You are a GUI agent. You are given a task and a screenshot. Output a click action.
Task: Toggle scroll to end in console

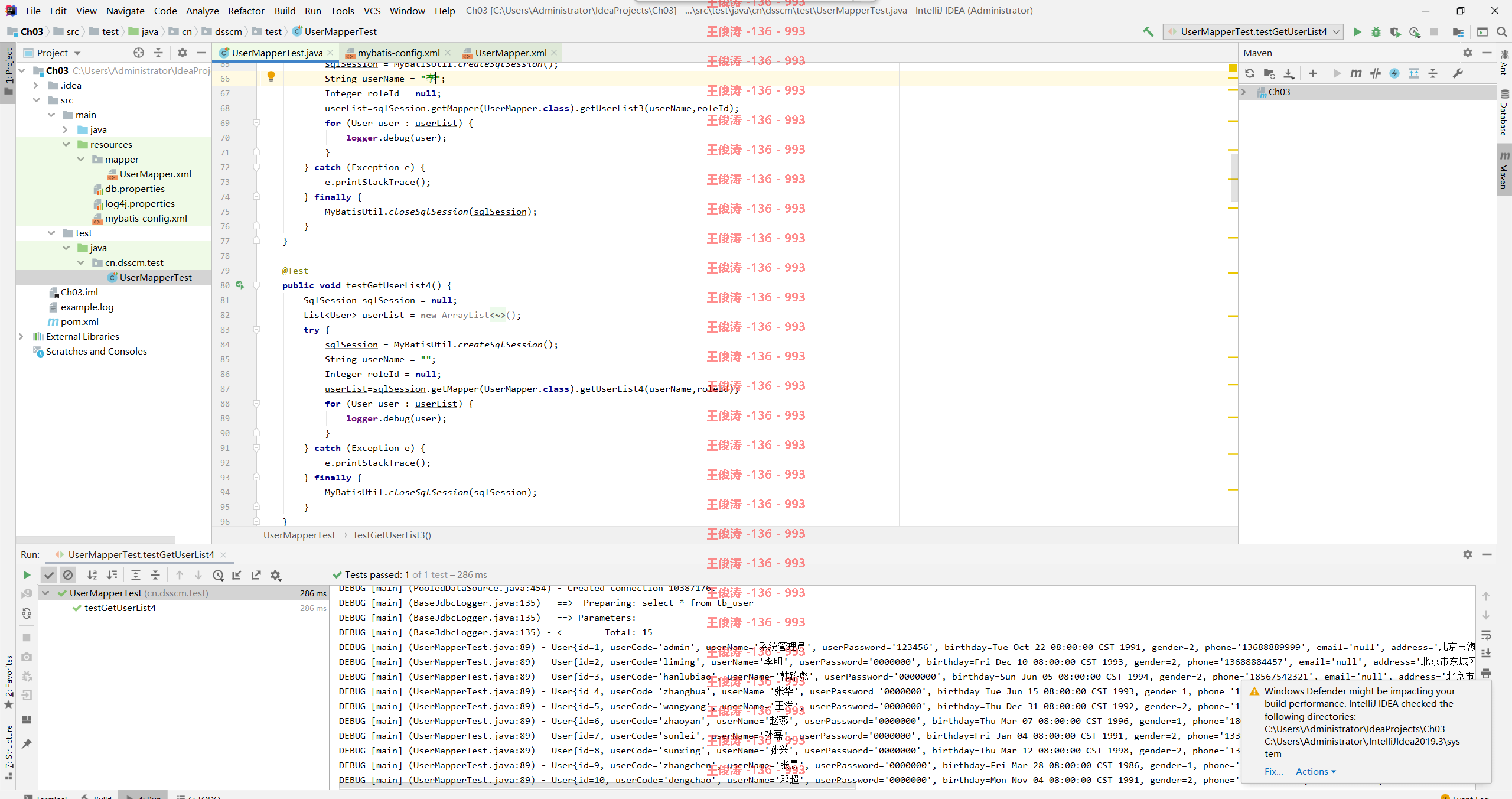coord(1487,654)
